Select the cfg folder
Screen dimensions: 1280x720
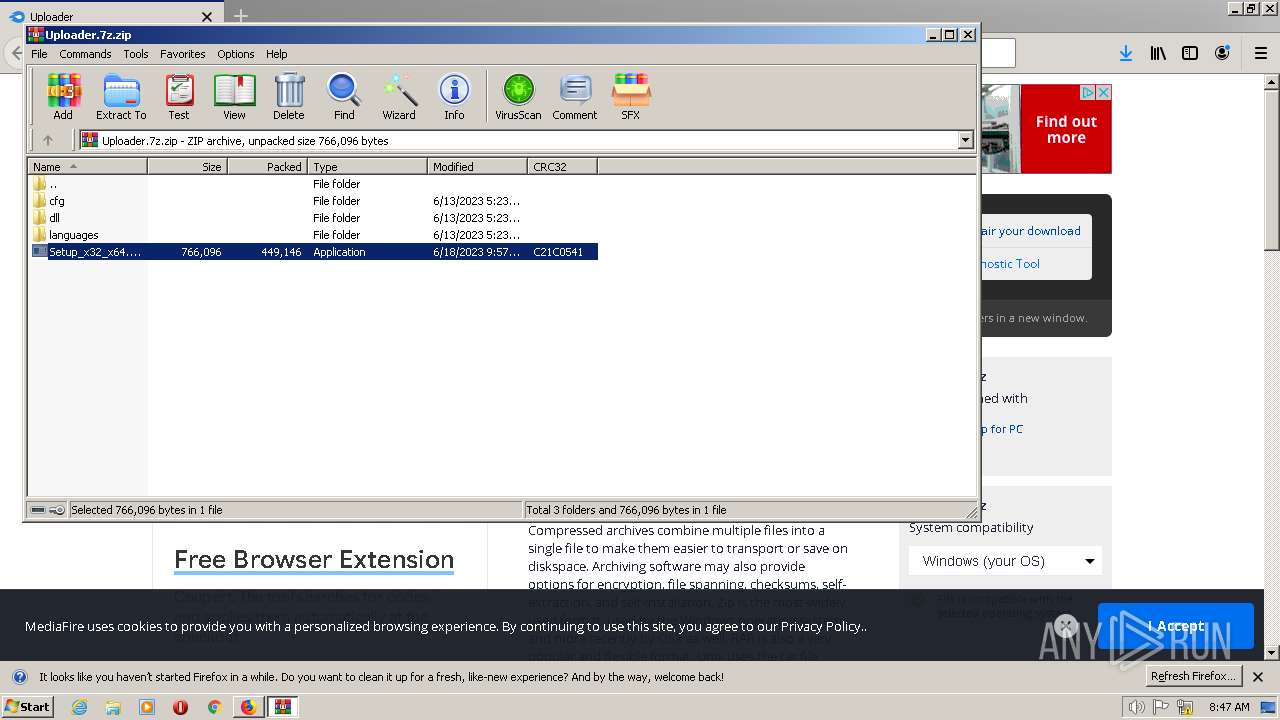pos(313,201)
